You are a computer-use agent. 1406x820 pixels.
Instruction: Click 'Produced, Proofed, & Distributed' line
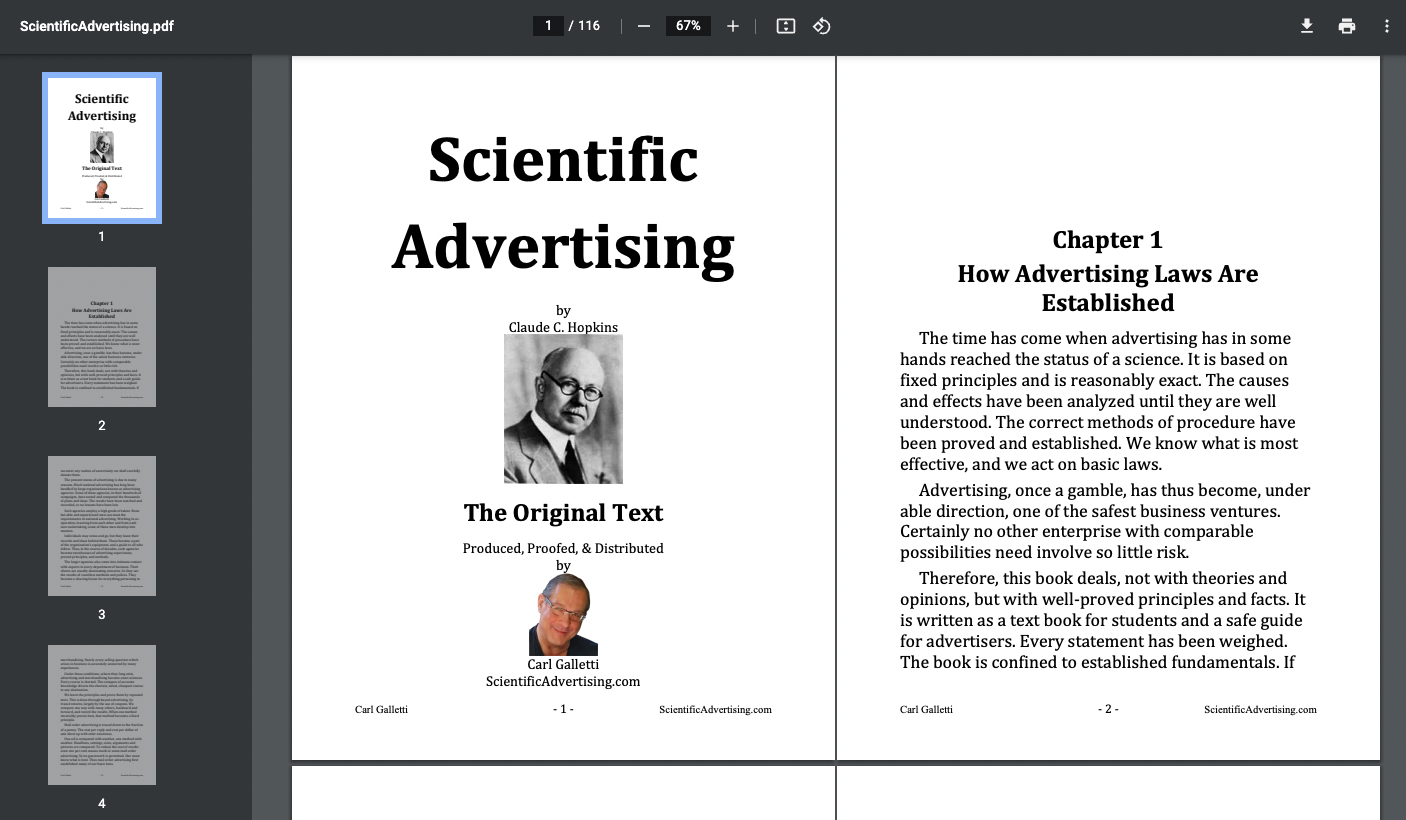click(x=563, y=548)
